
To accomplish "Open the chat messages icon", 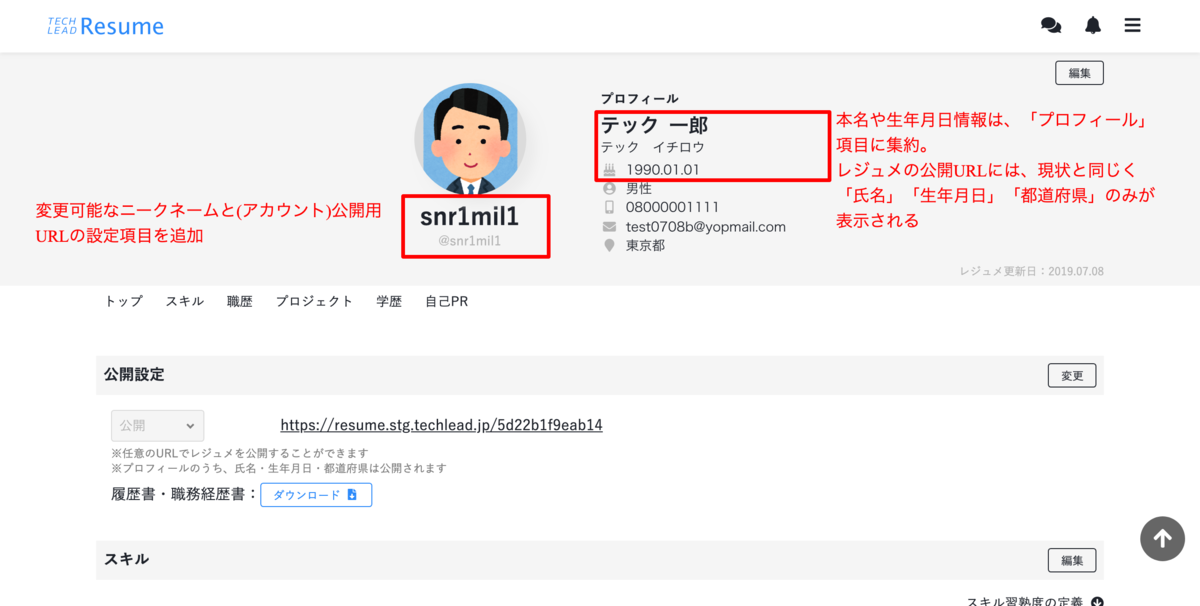I will tap(1051, 26).
